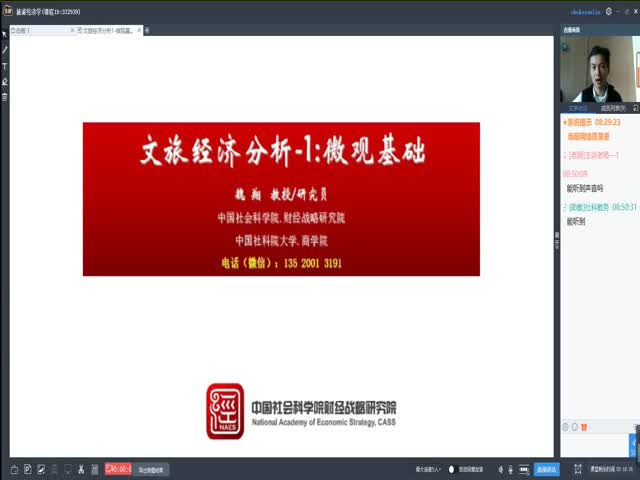Close the 白板 1 whiteboard tab
This screenshot has width=640, height=480.
72,30
